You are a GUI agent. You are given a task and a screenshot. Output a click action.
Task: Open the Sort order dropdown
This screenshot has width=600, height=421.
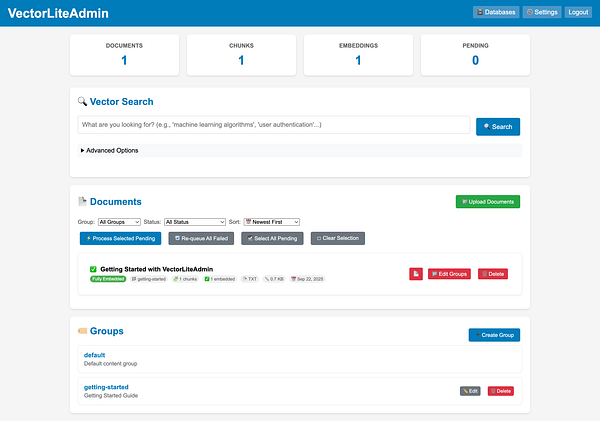(272, 222)
